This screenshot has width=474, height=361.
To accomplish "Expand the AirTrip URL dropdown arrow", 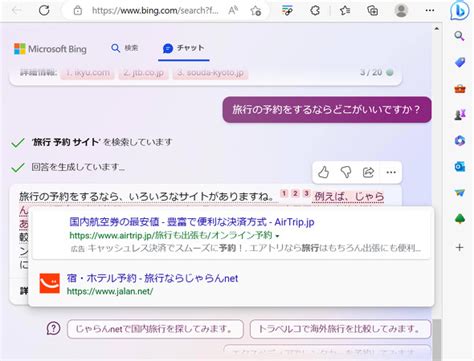I will point(277,236).
